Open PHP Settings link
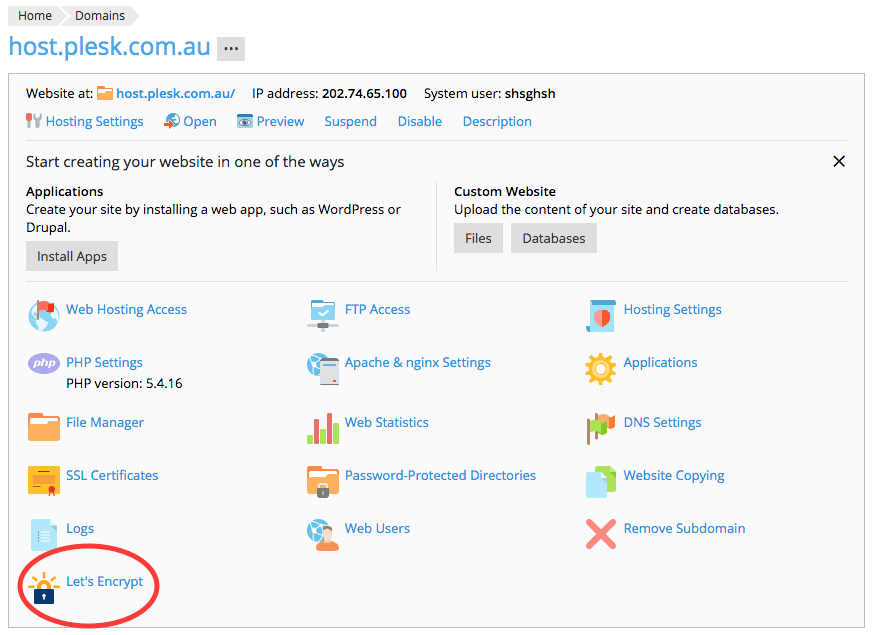 pyautogui.click(x=105, y=363)
